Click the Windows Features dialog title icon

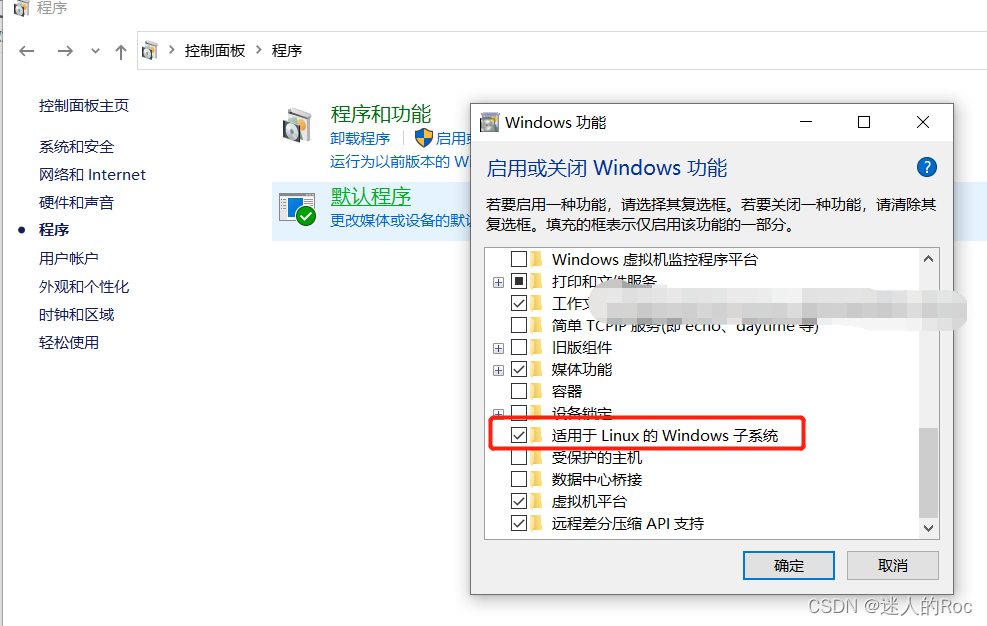[489, 122]
